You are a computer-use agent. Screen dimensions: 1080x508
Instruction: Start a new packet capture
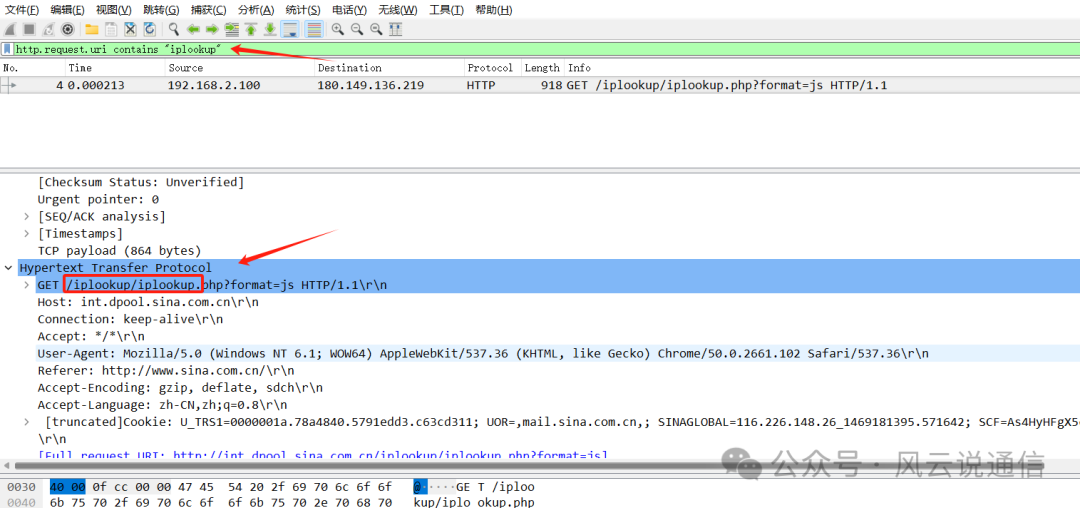click(10, 29)
